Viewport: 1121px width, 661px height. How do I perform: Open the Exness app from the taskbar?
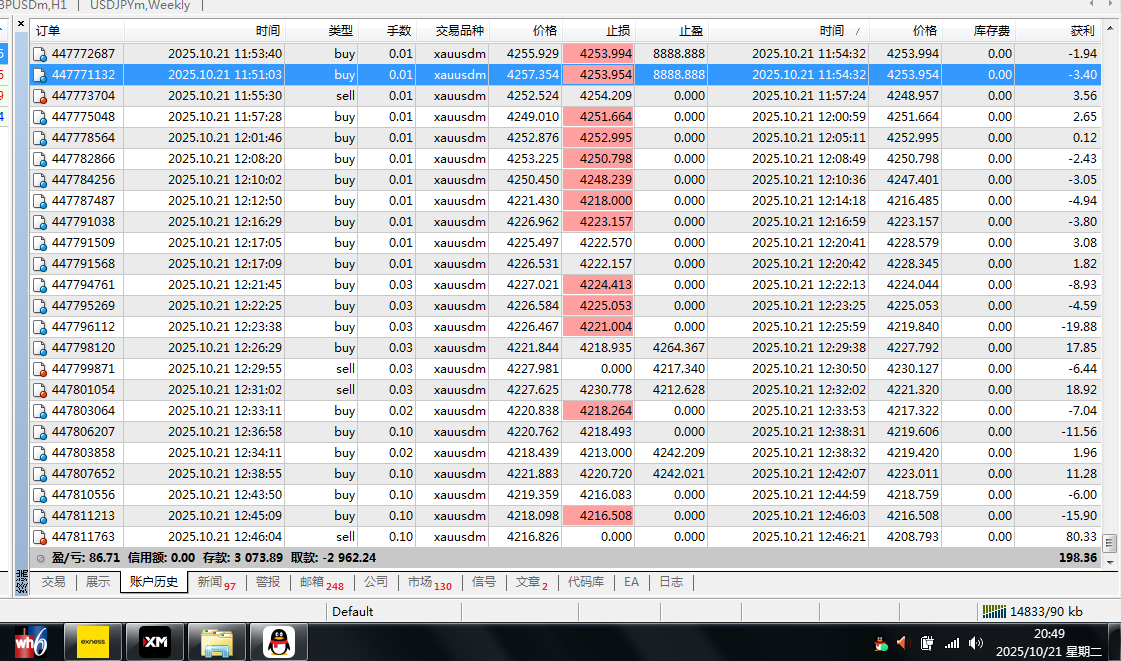(x=93, y=641)
